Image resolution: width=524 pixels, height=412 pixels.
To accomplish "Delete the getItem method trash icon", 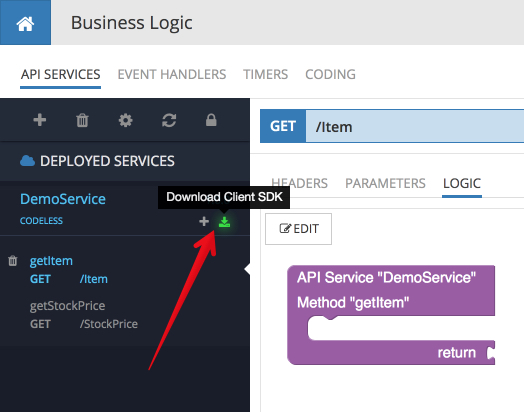I will [13, 261].
